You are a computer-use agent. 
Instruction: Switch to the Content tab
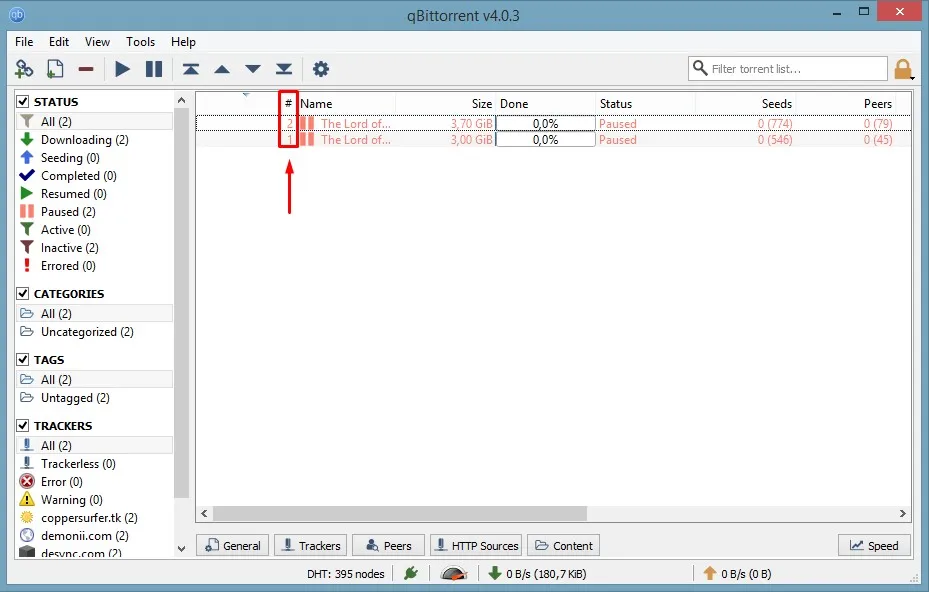click(563, 545)
